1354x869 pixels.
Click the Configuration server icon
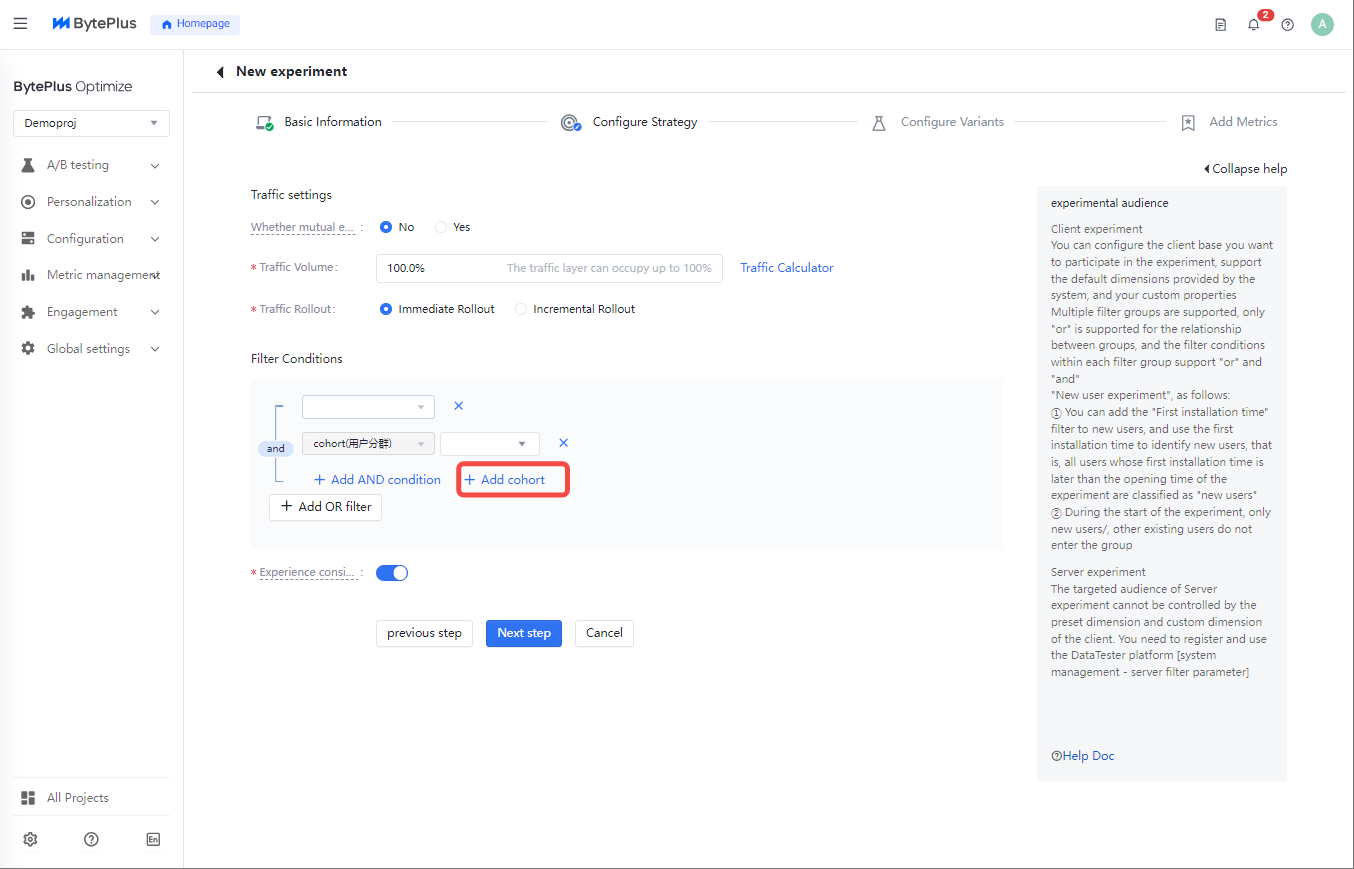point(28,239)
